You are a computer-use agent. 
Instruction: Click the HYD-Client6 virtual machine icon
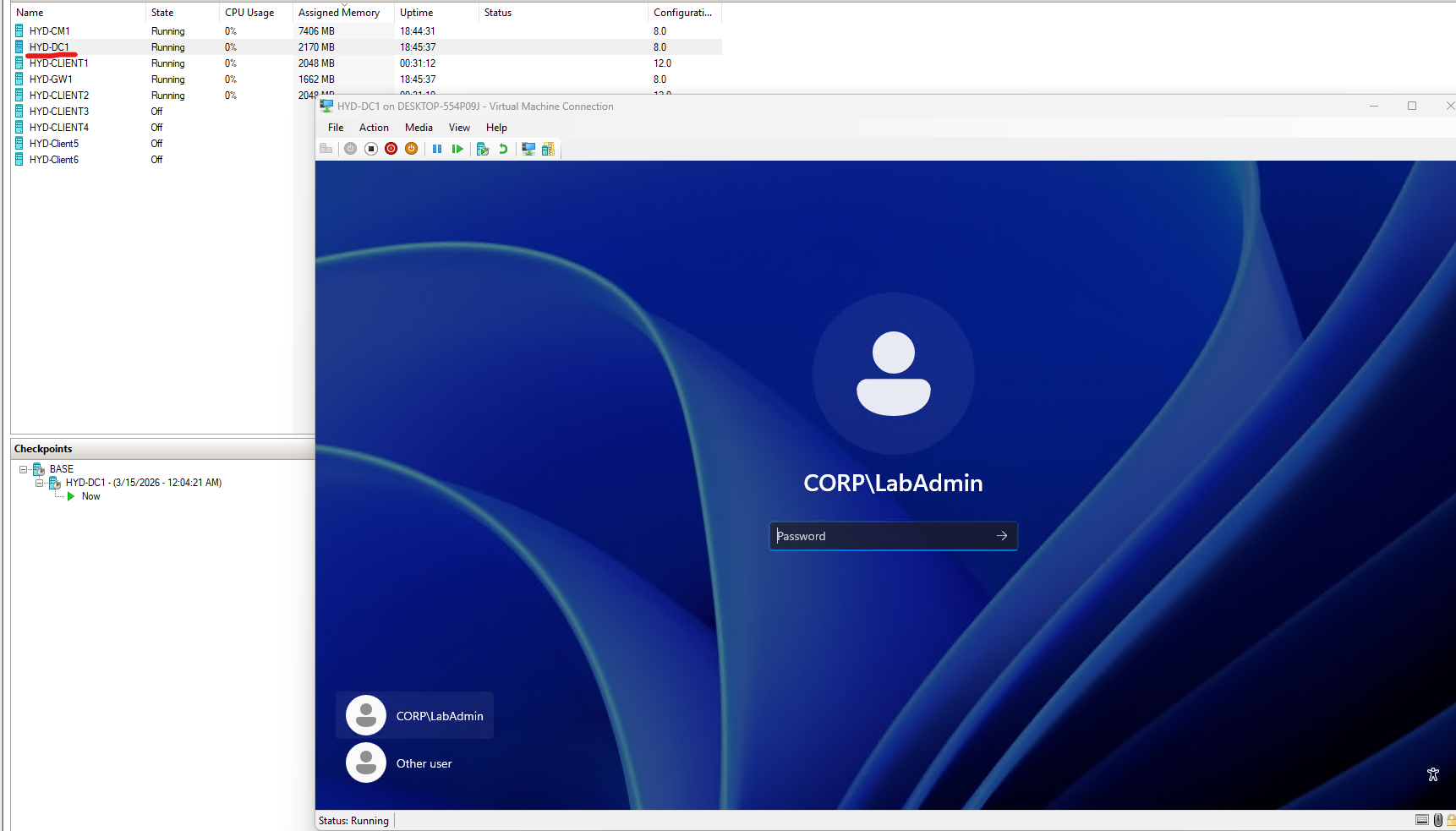click(x=19, y=160)
